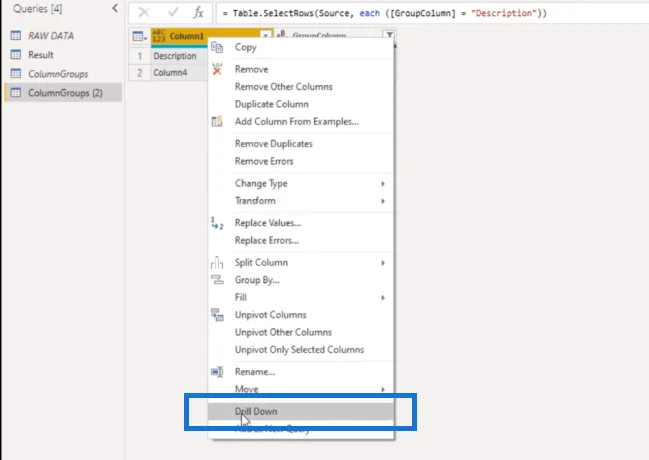
Task: Click the ABC123 data type icon on Column1
Action: click(159, 36)
